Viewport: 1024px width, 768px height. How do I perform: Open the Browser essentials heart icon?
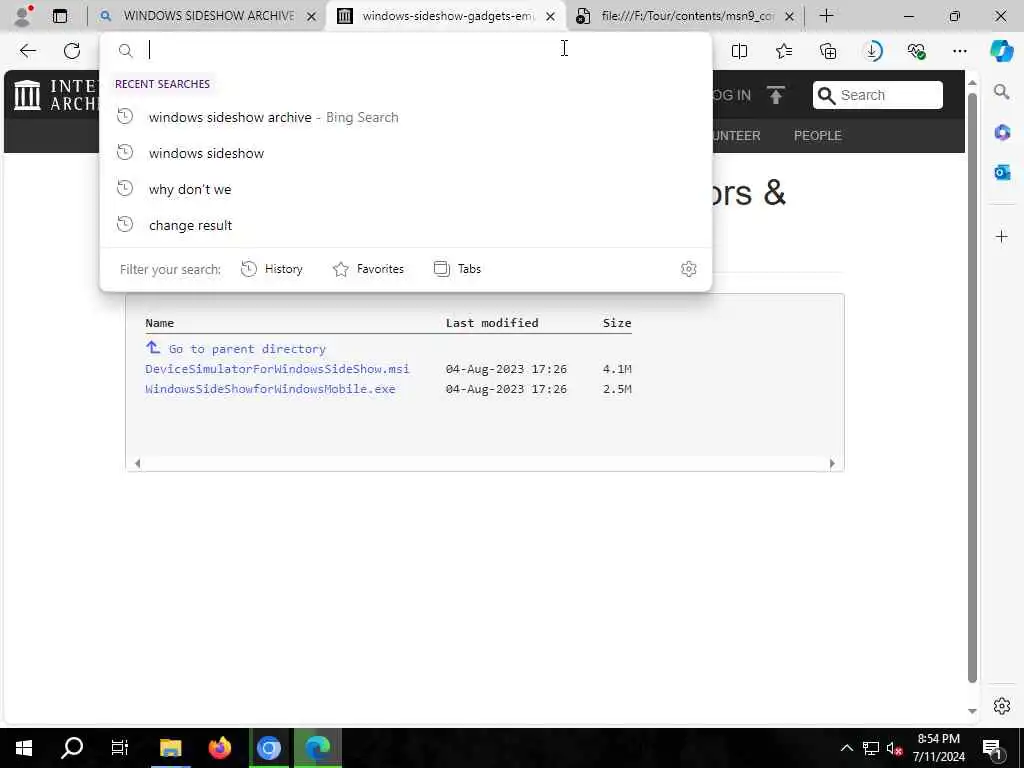(916, 50)
